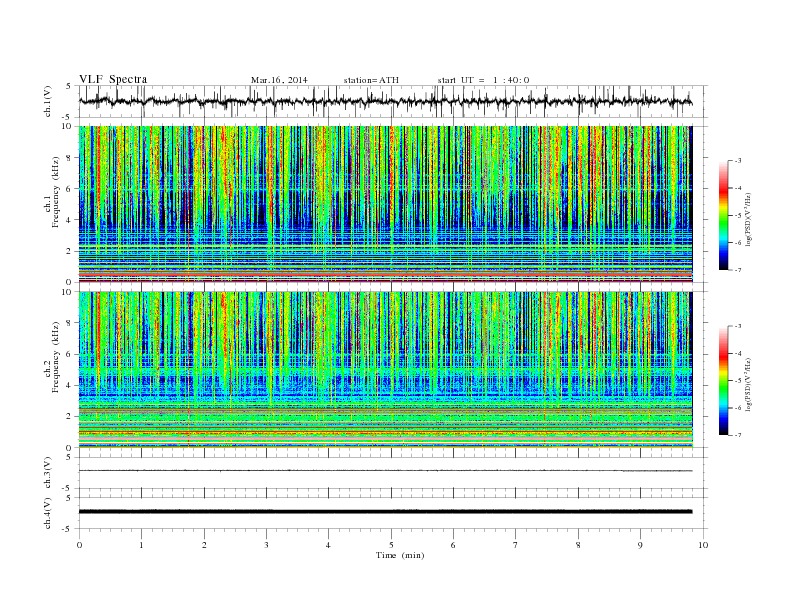Viewport: 792px width, 612px height.
Task: Click the "8" tick on the Time axis
Action: (578, 545)
